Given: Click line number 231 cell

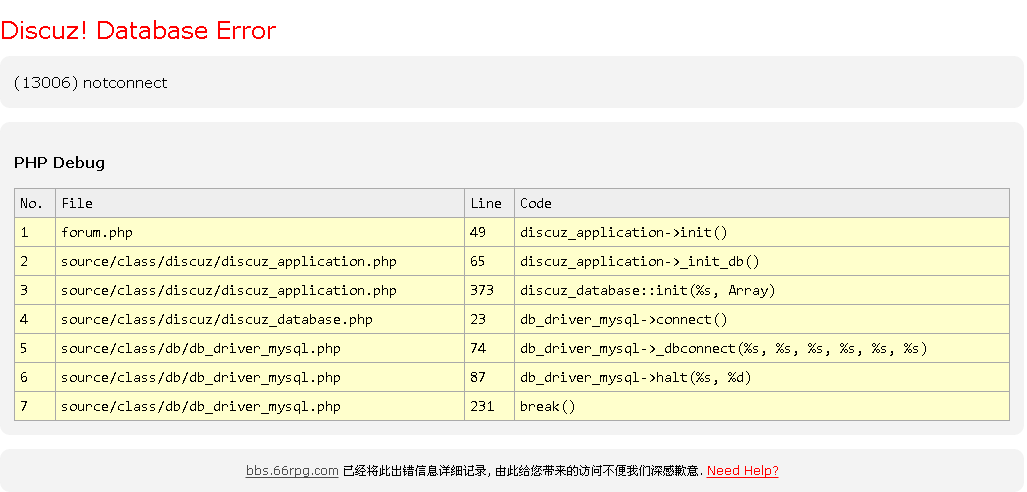Looking at the screenshot, I should pyautogui.click(x=489, y=406).
